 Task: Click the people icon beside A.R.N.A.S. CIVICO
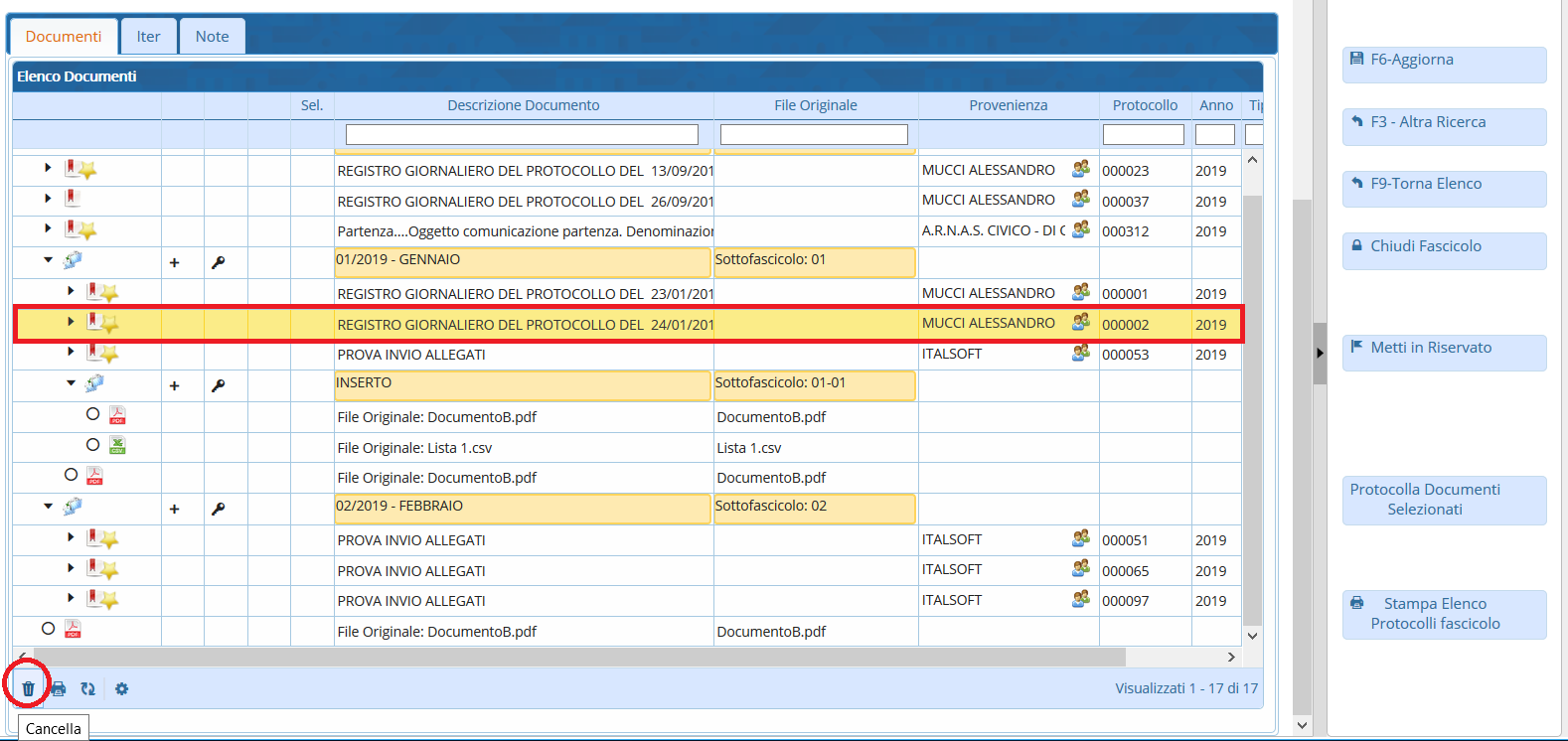point(1081,229)
